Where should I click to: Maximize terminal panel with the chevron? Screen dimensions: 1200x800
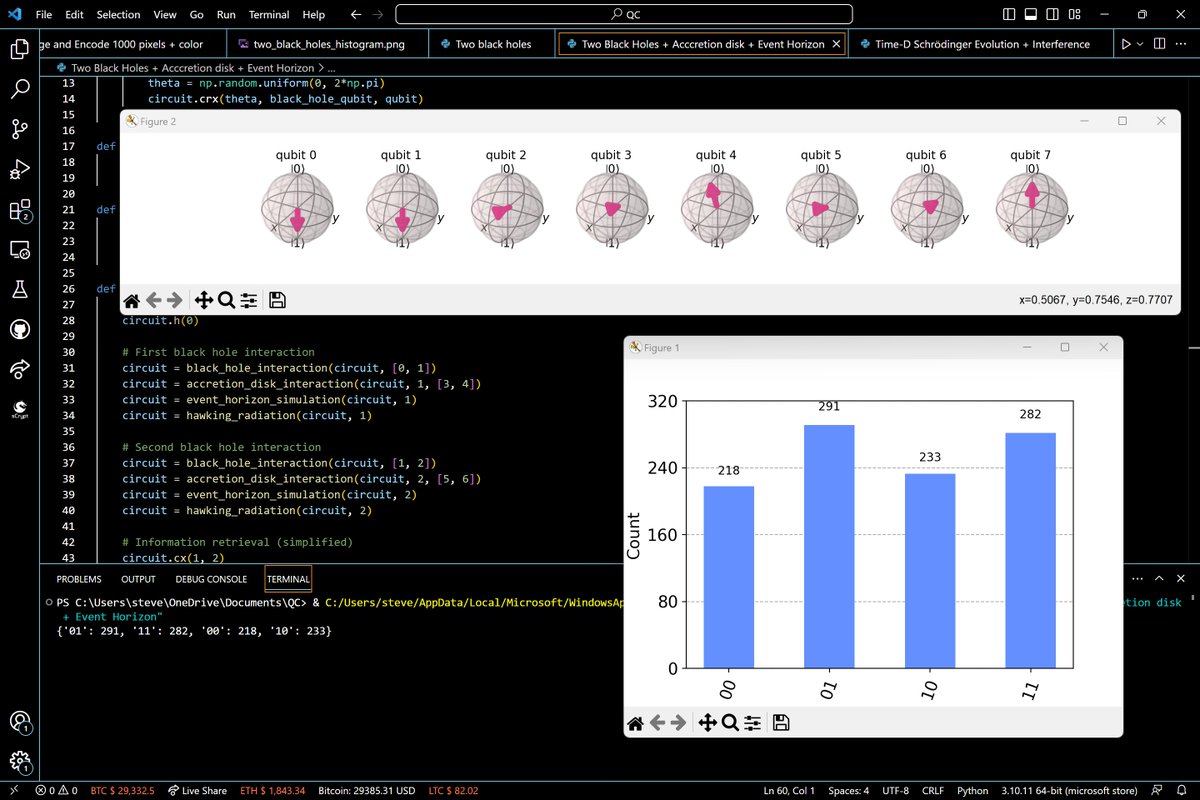click(x=1159, y=579)
